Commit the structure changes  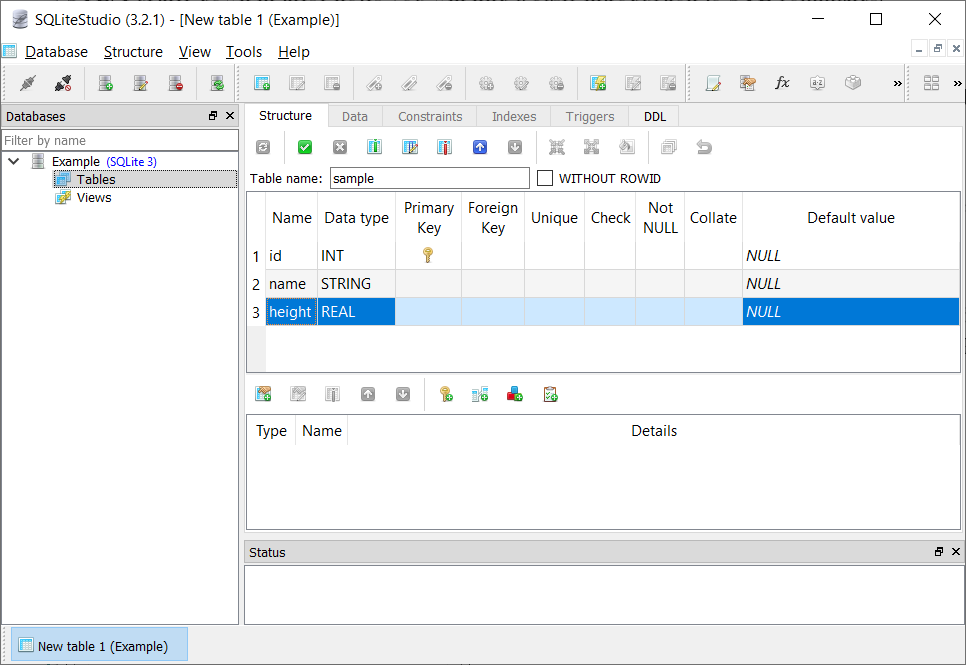pyautogui.click(x=305, y=147)
